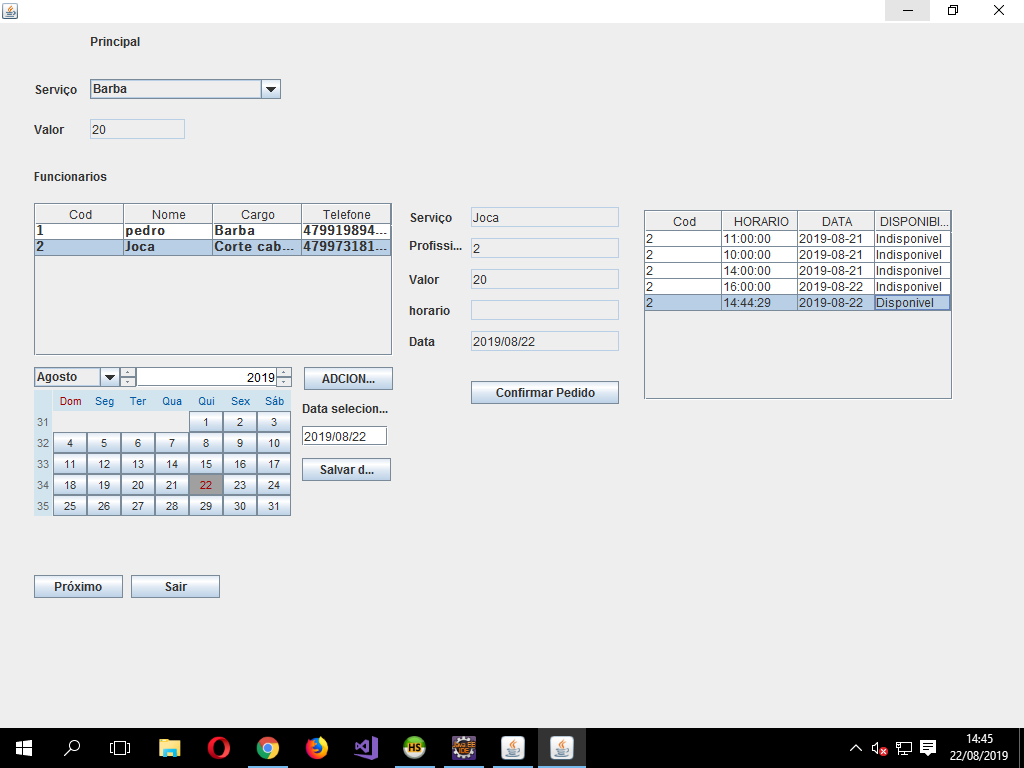This screenshot has width=1024, height=768.
Task: Click the empty horario field
Action: [x=545, y=310]
